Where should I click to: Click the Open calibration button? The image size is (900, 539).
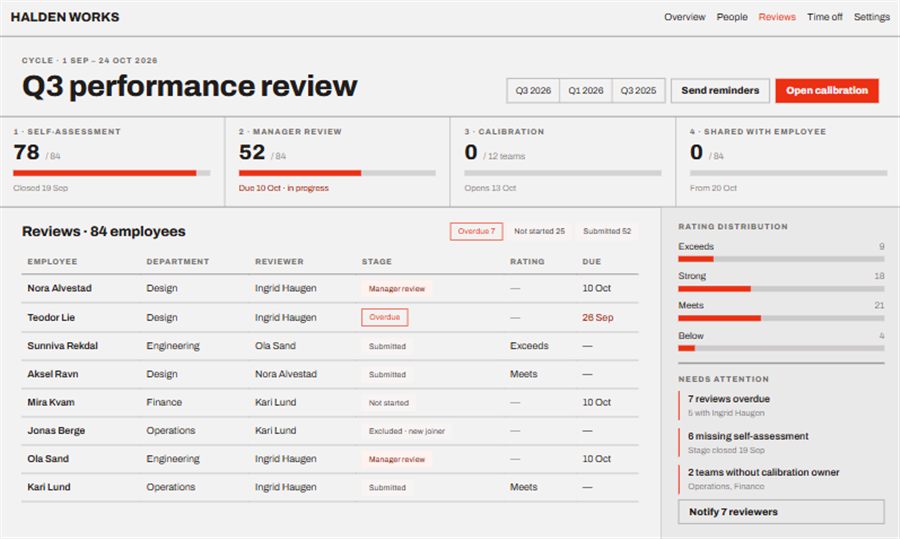coord(827,91)
